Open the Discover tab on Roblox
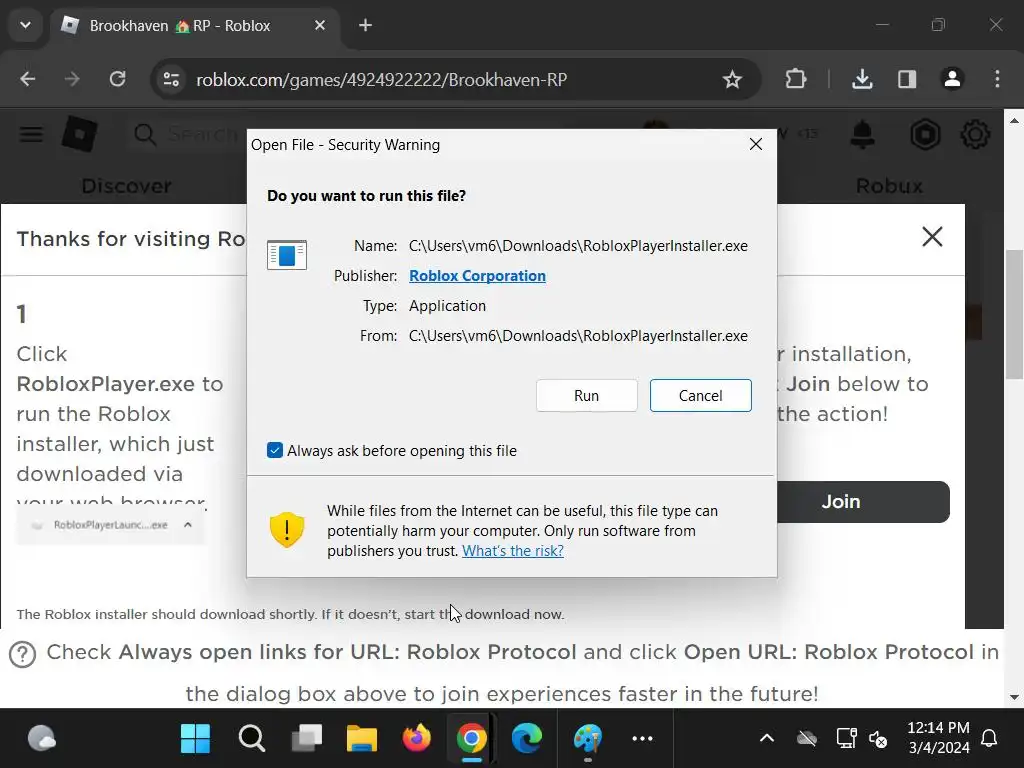 click(126, 185)
